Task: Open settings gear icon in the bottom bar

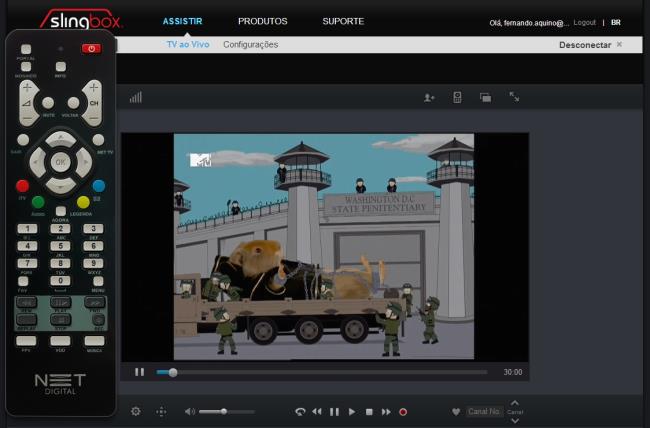Action: [136, 411]
